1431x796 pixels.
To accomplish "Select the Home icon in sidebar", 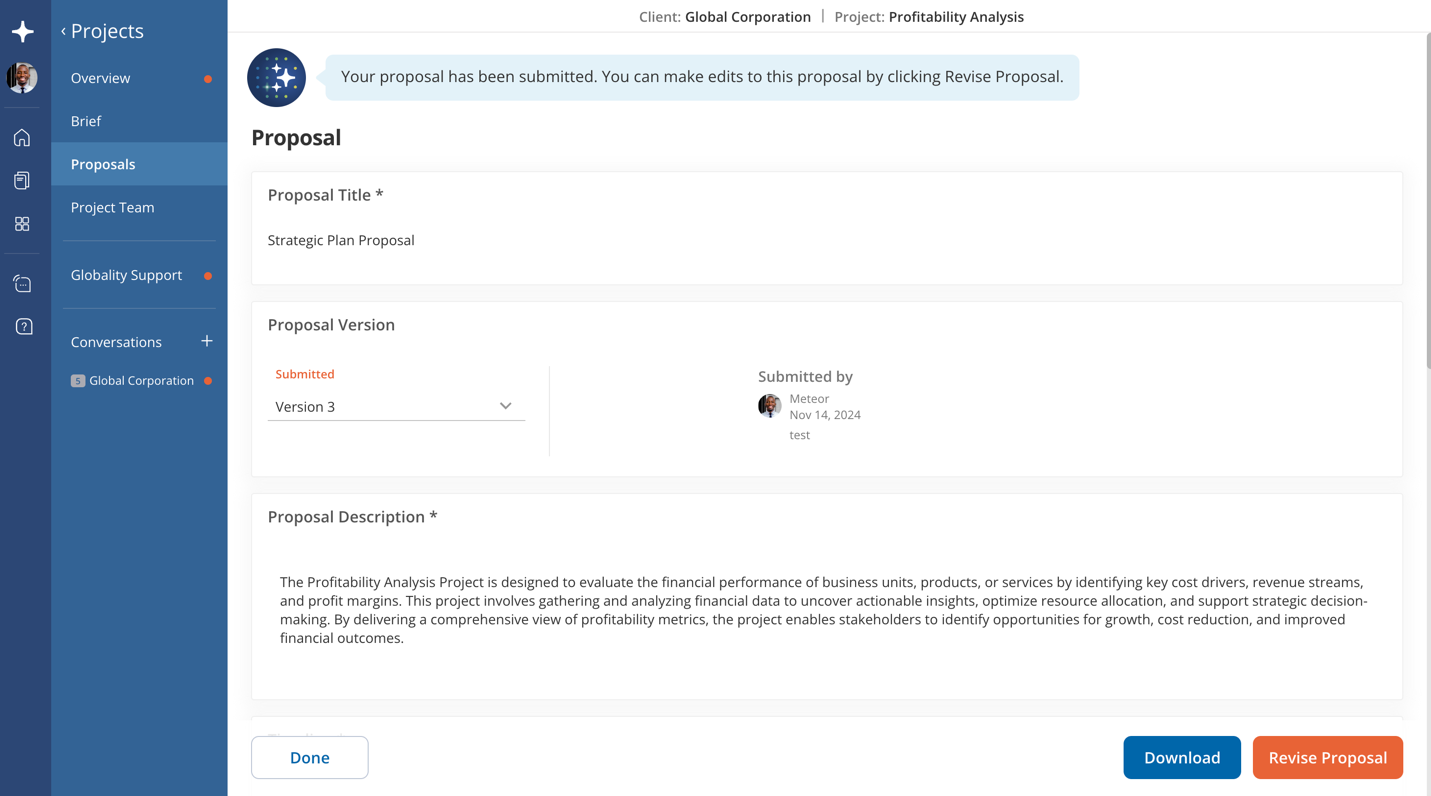I will tap(22, 137).
